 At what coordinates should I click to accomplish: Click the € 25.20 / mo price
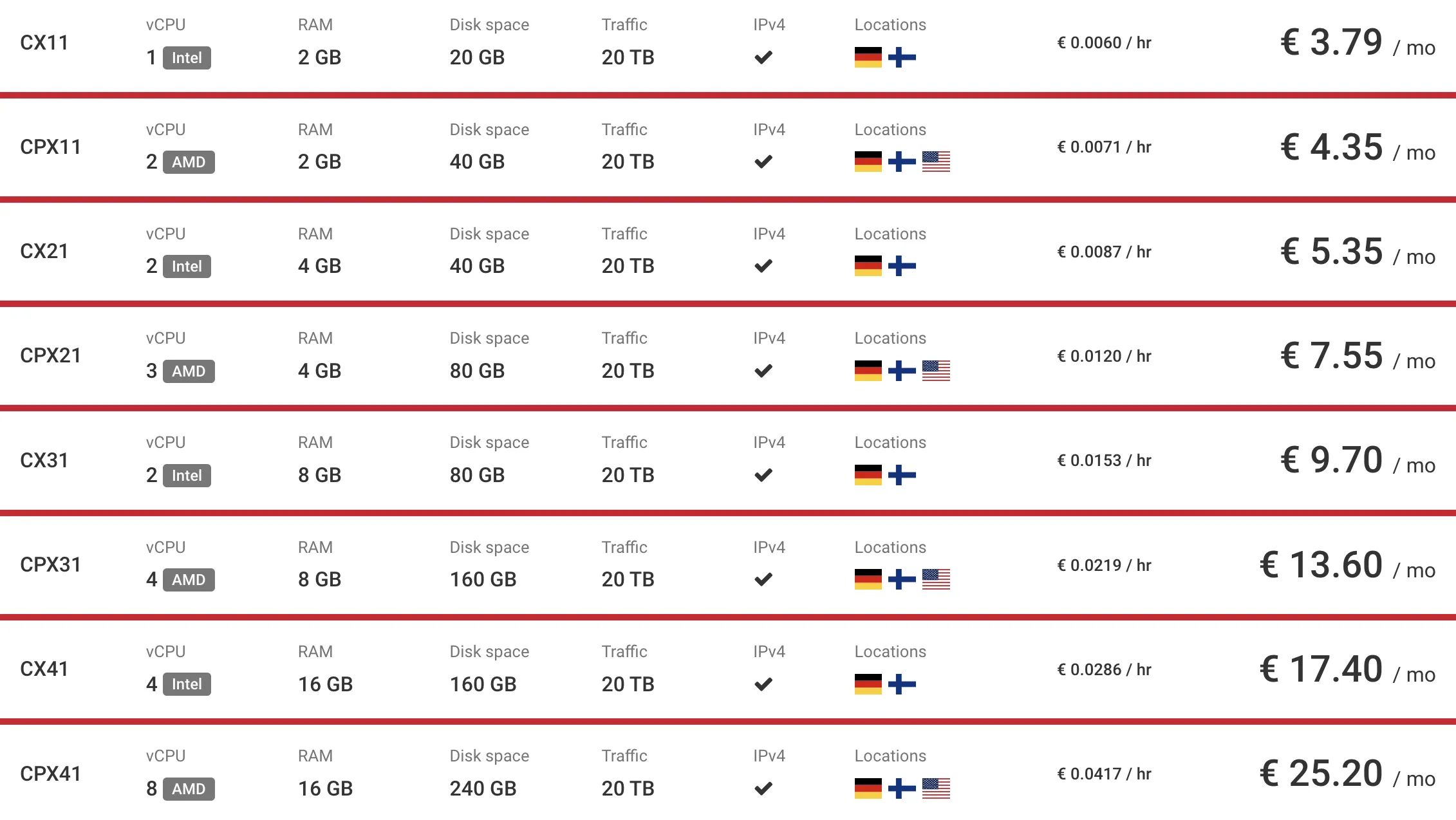click(1347, 774)
